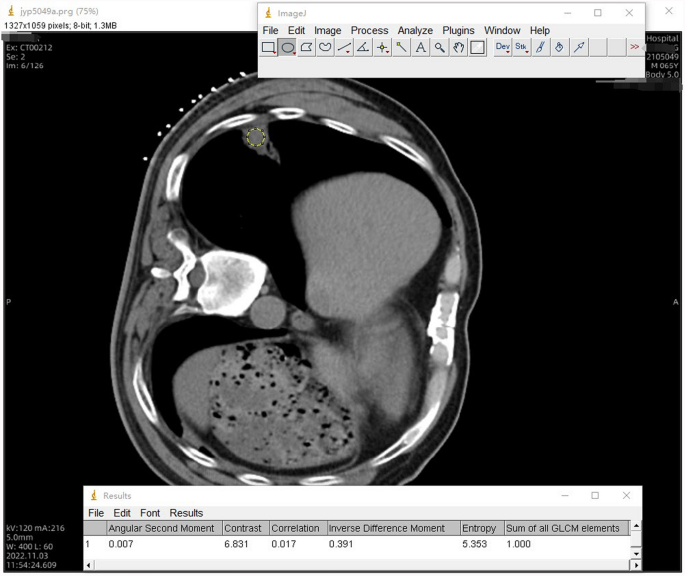Select the Straight Line tool
Viewport: 685px width, 576px height.
click(344, 47)
